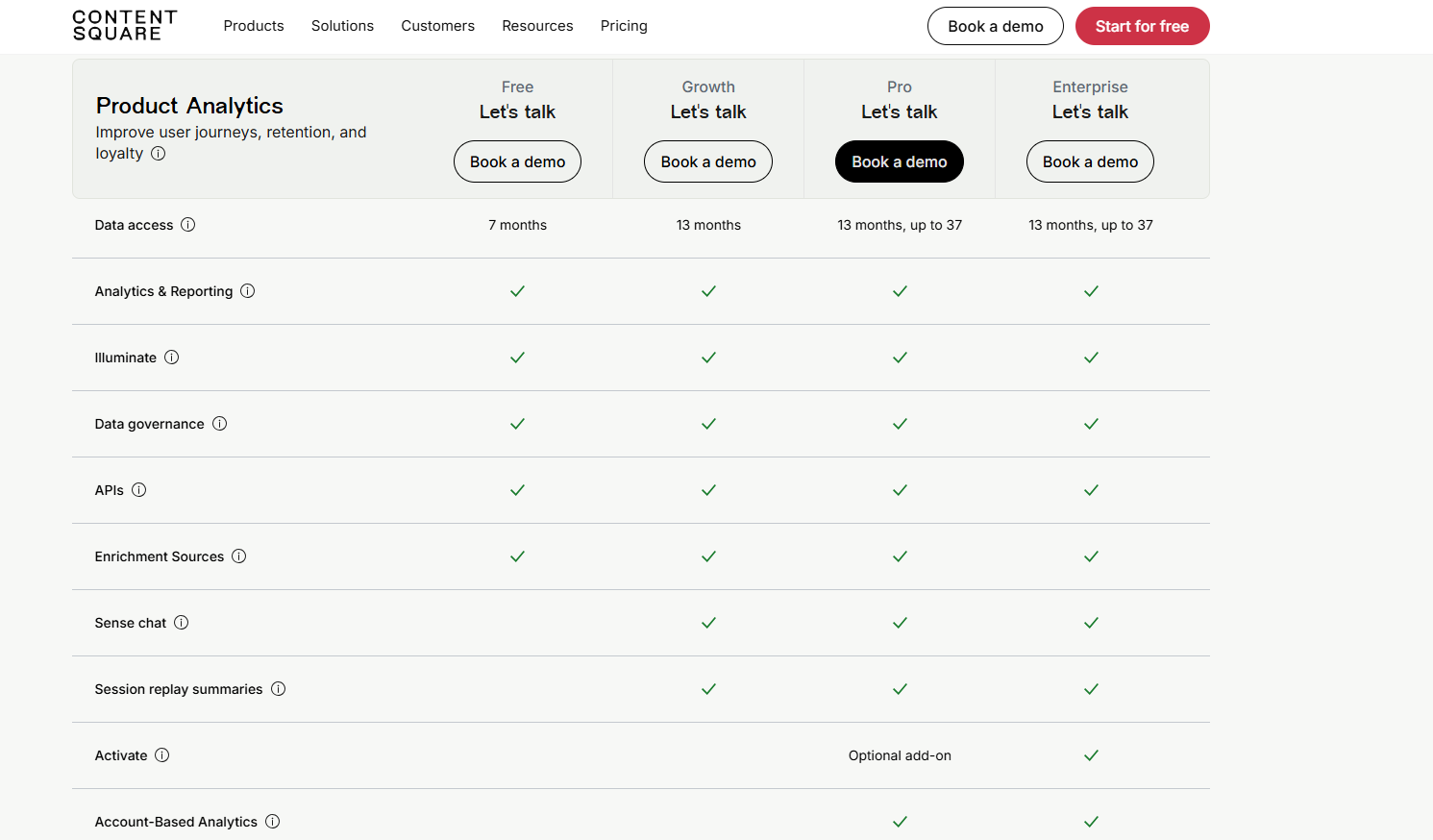1433x840 pixels.
Task: Click Enterprise checkmark for Account-Based Analytics
Action: pyautogui.click(x=1091, y=822)
